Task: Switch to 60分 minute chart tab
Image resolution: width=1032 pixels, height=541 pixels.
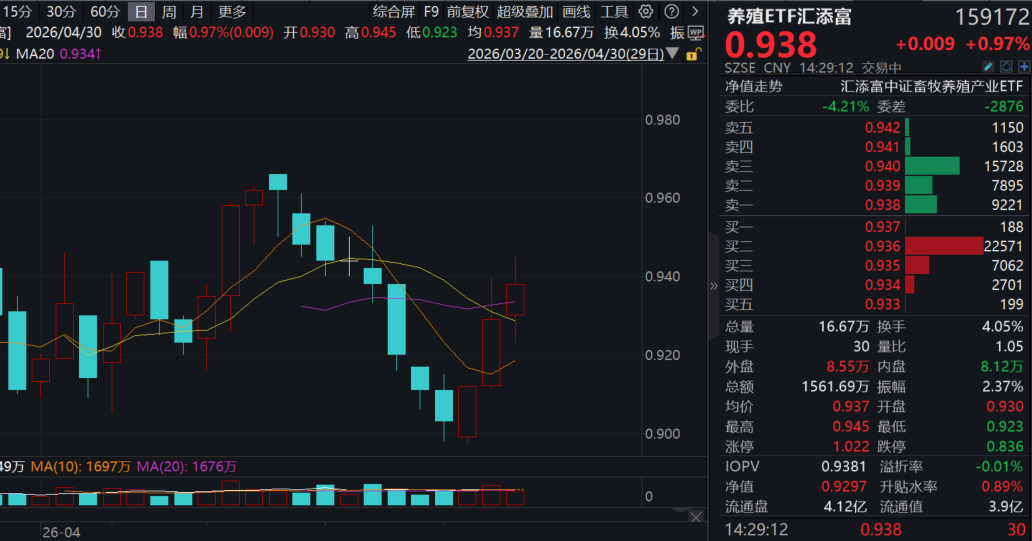Action: (x=104, y=12)
